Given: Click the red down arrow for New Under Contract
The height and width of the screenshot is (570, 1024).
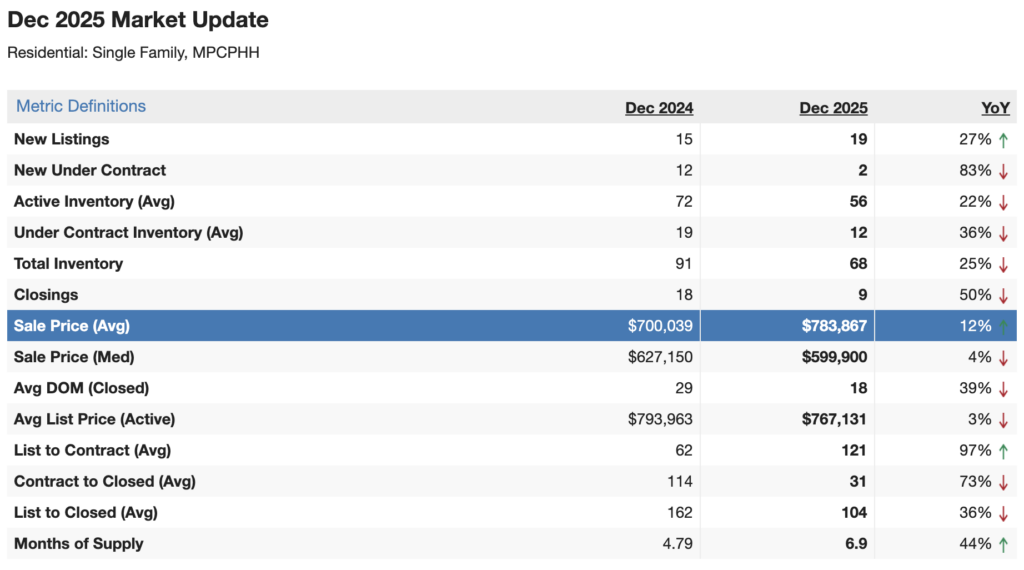Looking at the screenshot, I should [x=1003, y=171].
